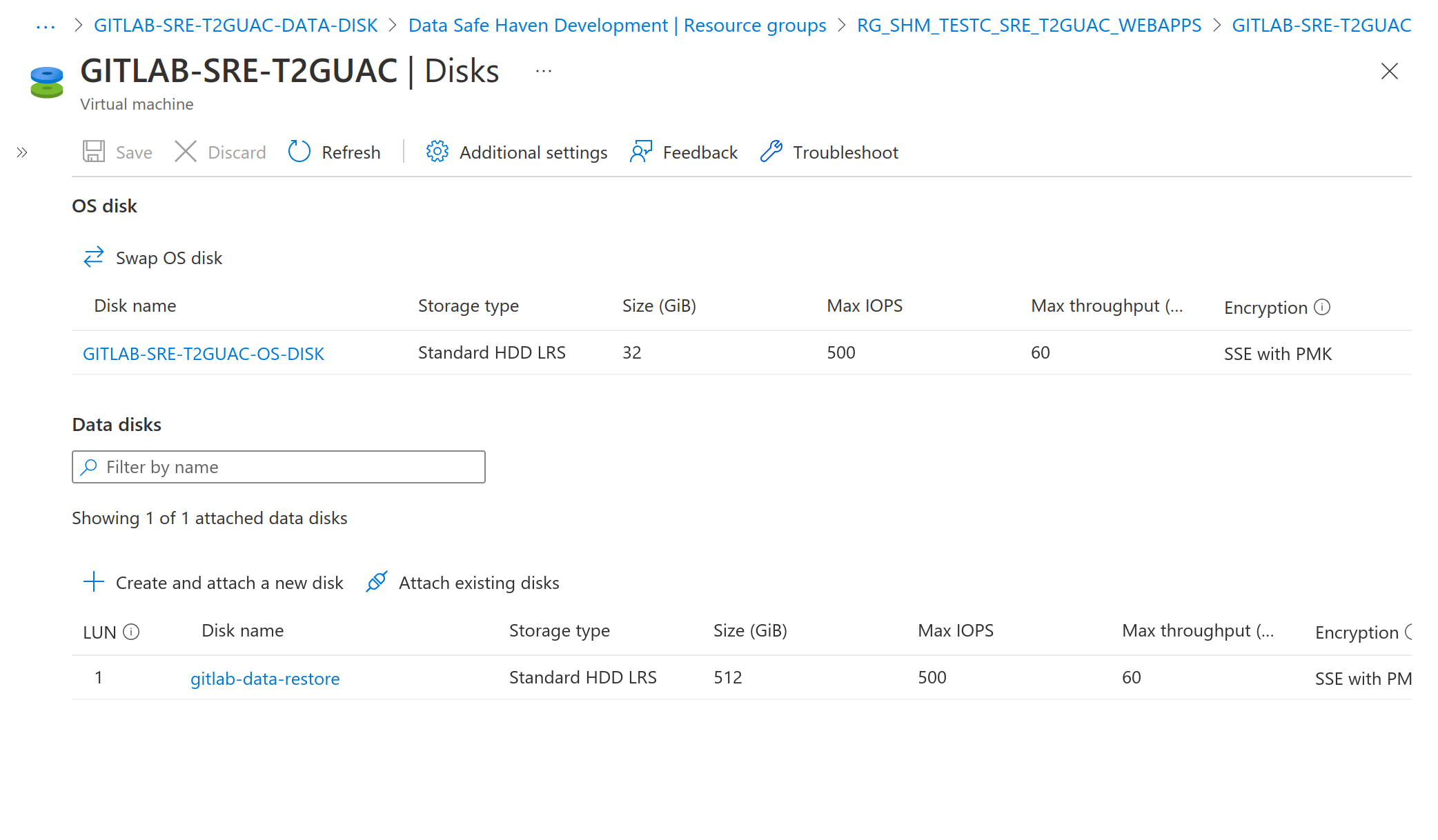Click Swap OS disk text

169,258
